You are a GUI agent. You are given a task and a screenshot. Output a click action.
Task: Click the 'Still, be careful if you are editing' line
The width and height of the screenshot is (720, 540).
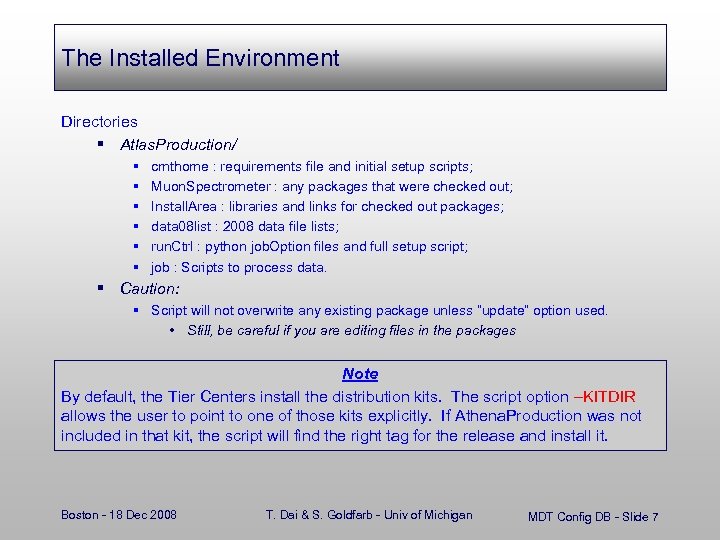click(x=352, y=331)
